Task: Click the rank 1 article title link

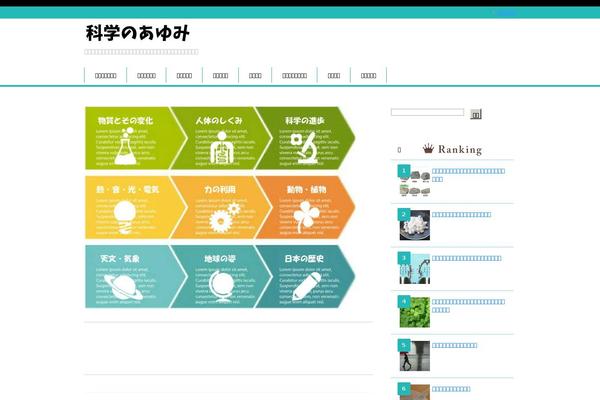Action: click(x=468, y=175)
